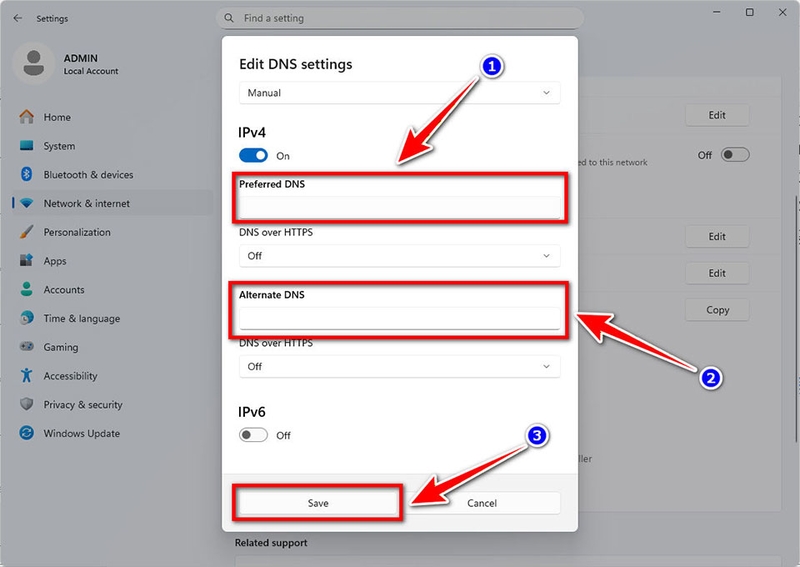Screen dimensions: 800x567
Task: Click the Copy button behind dialog
Action: (717, 310)
